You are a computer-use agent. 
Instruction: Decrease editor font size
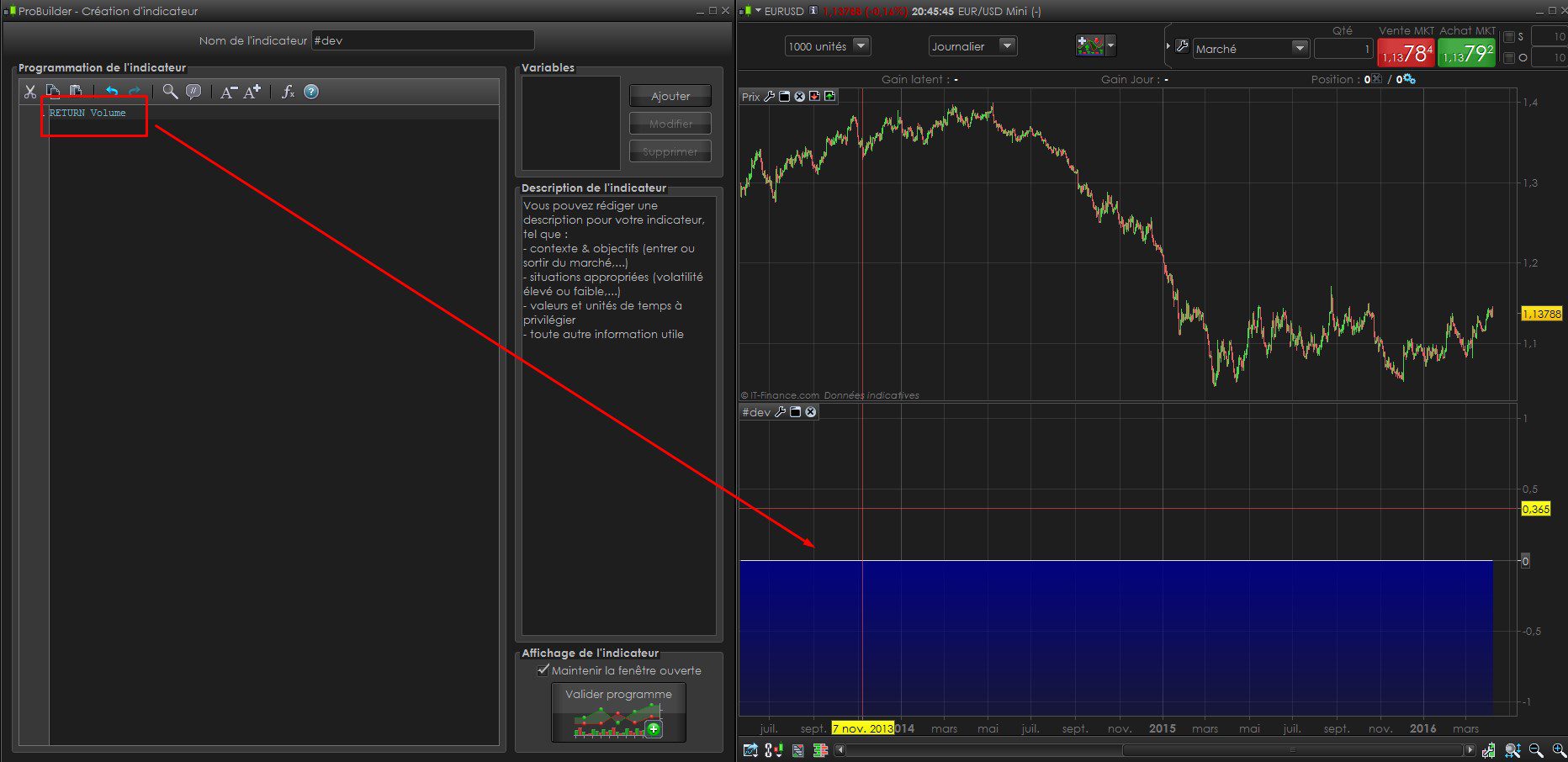[x=229, y=92]
